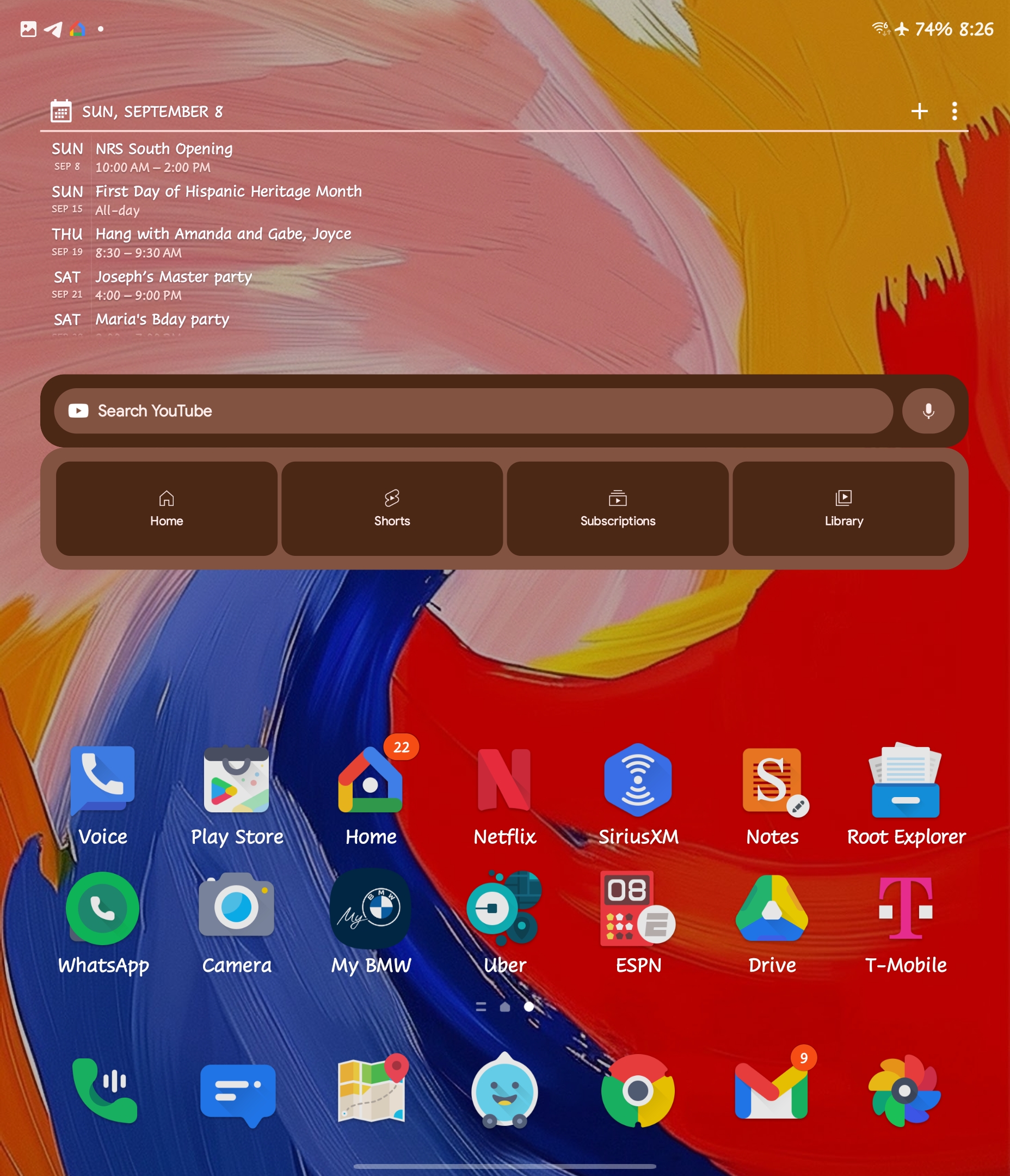1010x1176 pixels.
Task: Open YouTube Home shortcut
Action: click(x=167, y=508)
